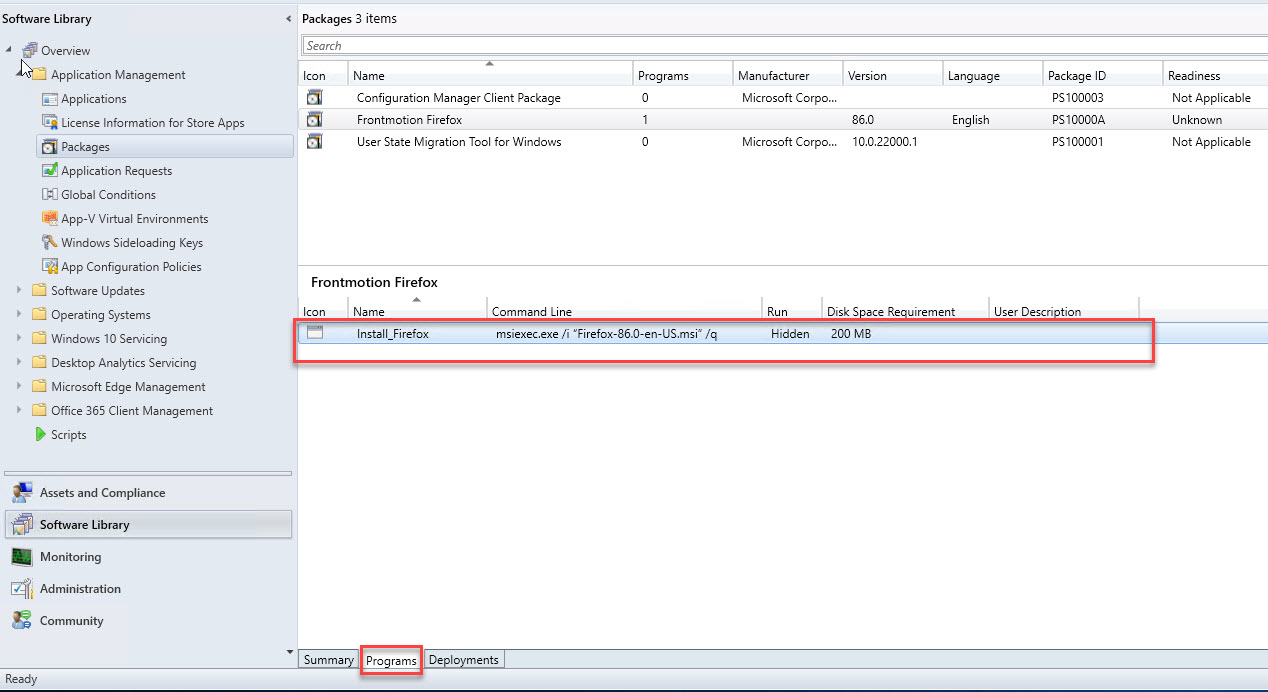
Task: Open the Monitoring workspace
Action: click(x=70, y=557)
